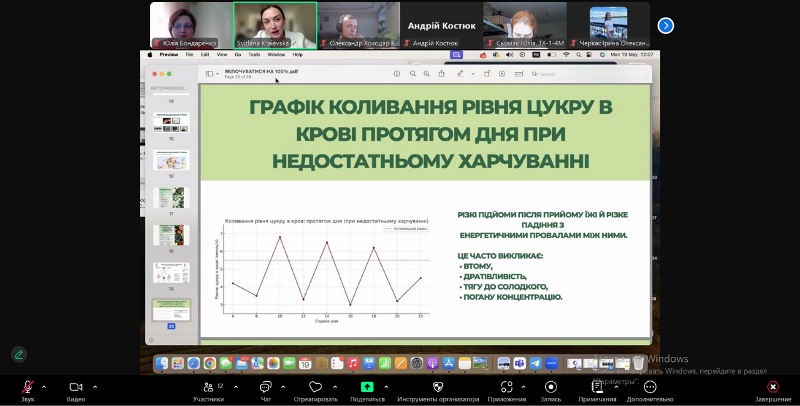Click the Preview search field

pyautogui.click(x=589, y=74)
